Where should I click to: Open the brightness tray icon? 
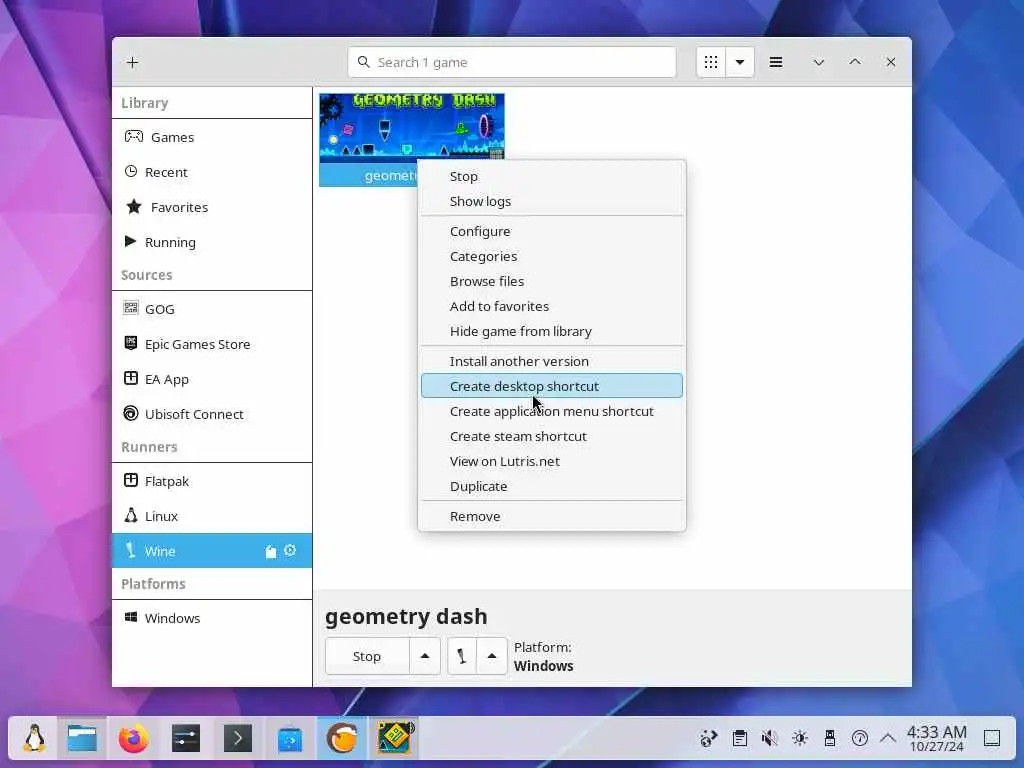(800, 739)
